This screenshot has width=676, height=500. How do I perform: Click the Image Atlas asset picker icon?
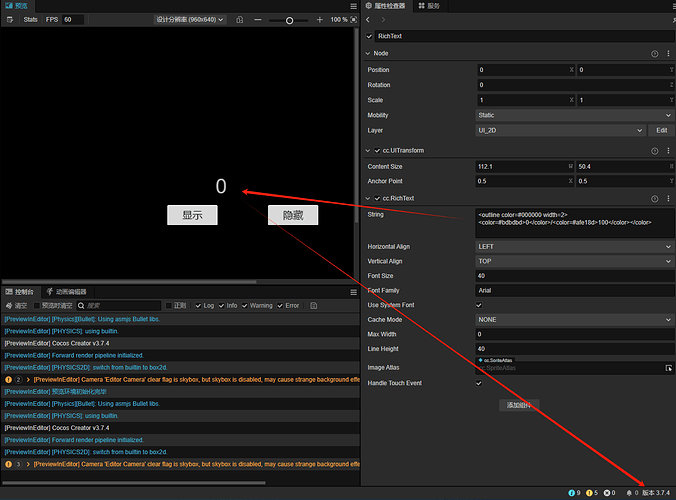pos(669,368)
